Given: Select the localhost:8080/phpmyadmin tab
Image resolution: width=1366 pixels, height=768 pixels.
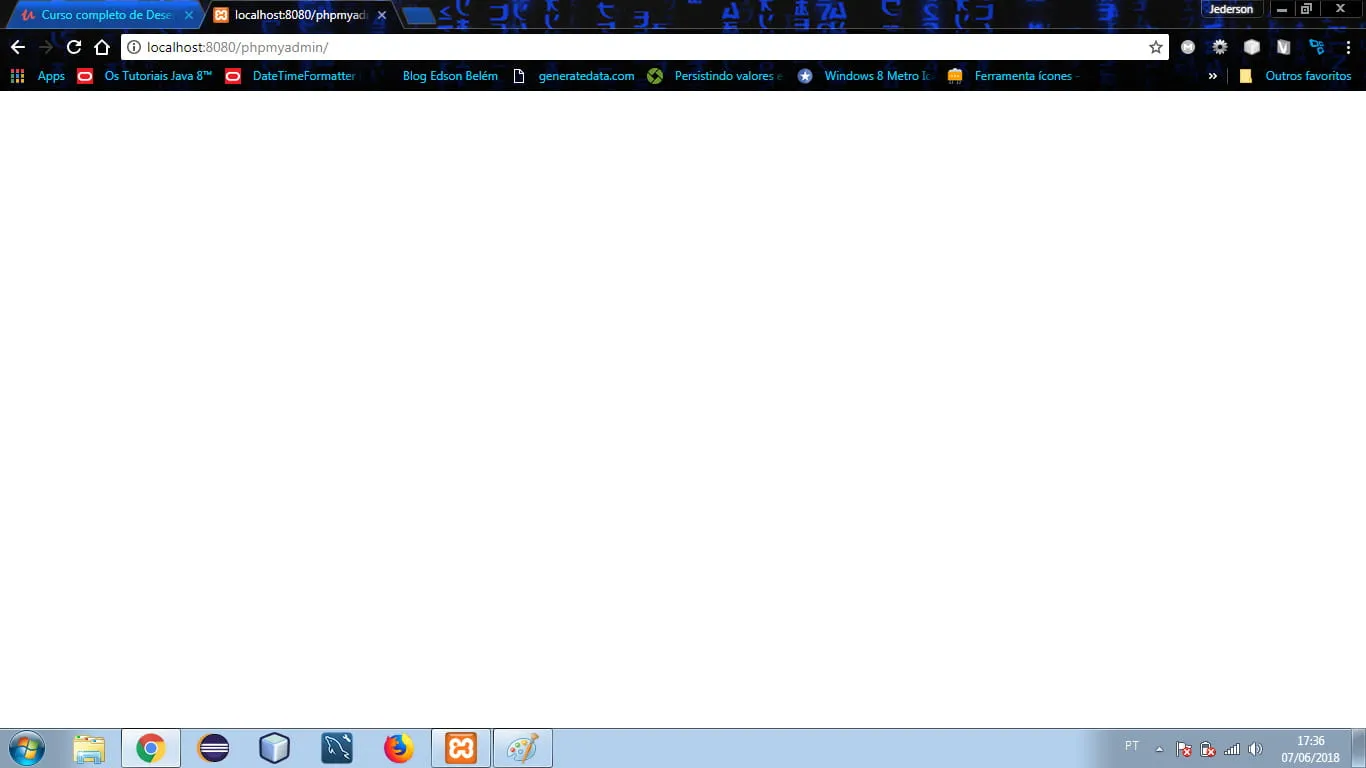Looking at the screenshot, I should pos(300,15).
